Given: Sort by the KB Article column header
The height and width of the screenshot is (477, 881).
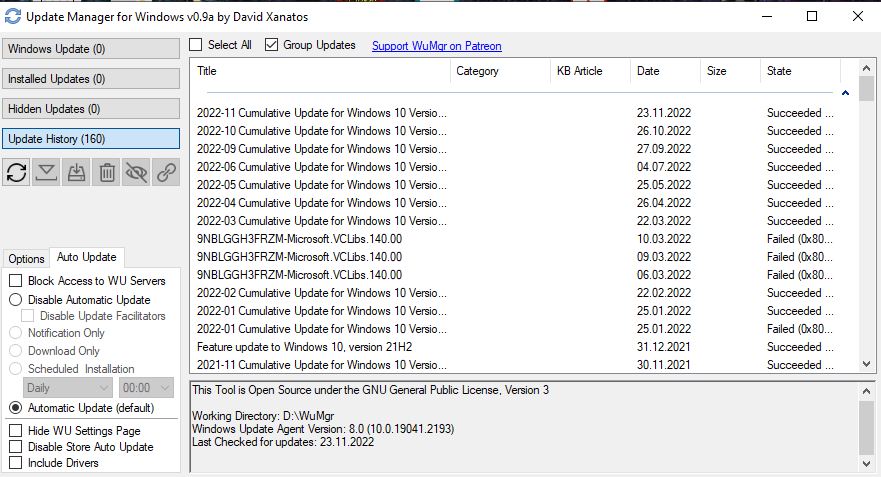Looking at the screenshot, I should pos(591,71).
